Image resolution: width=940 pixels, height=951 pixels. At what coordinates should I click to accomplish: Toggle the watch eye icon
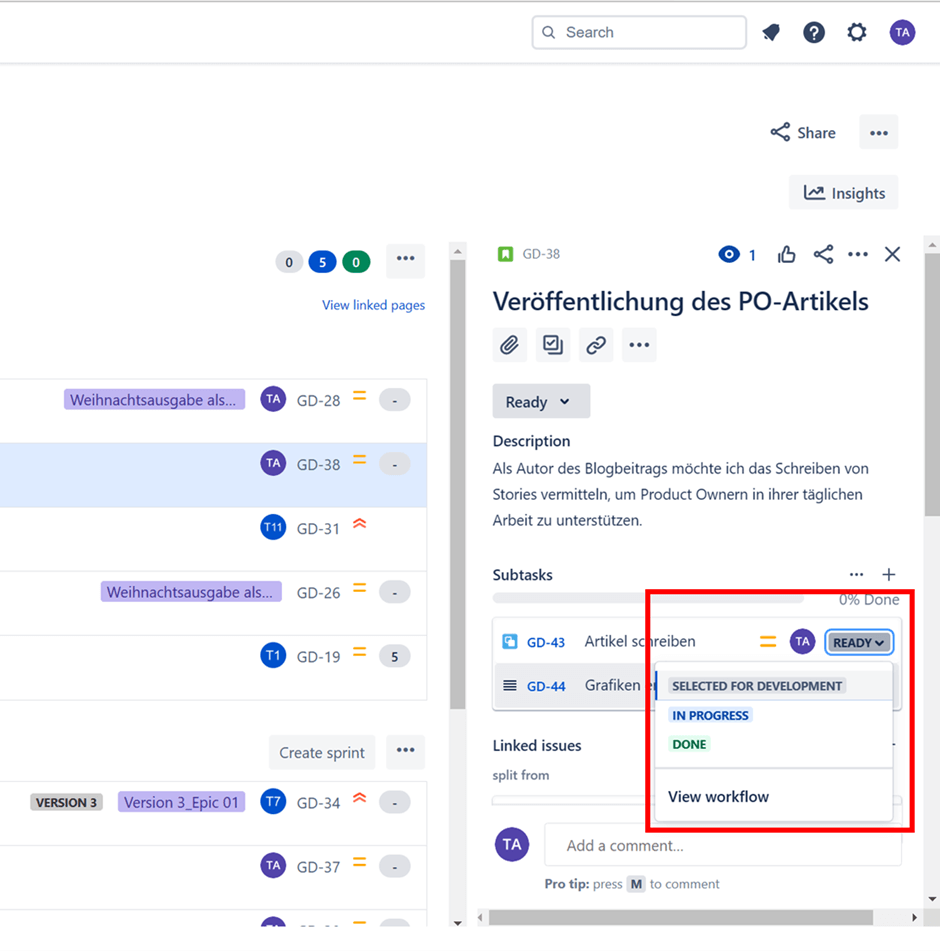point(730,255)
